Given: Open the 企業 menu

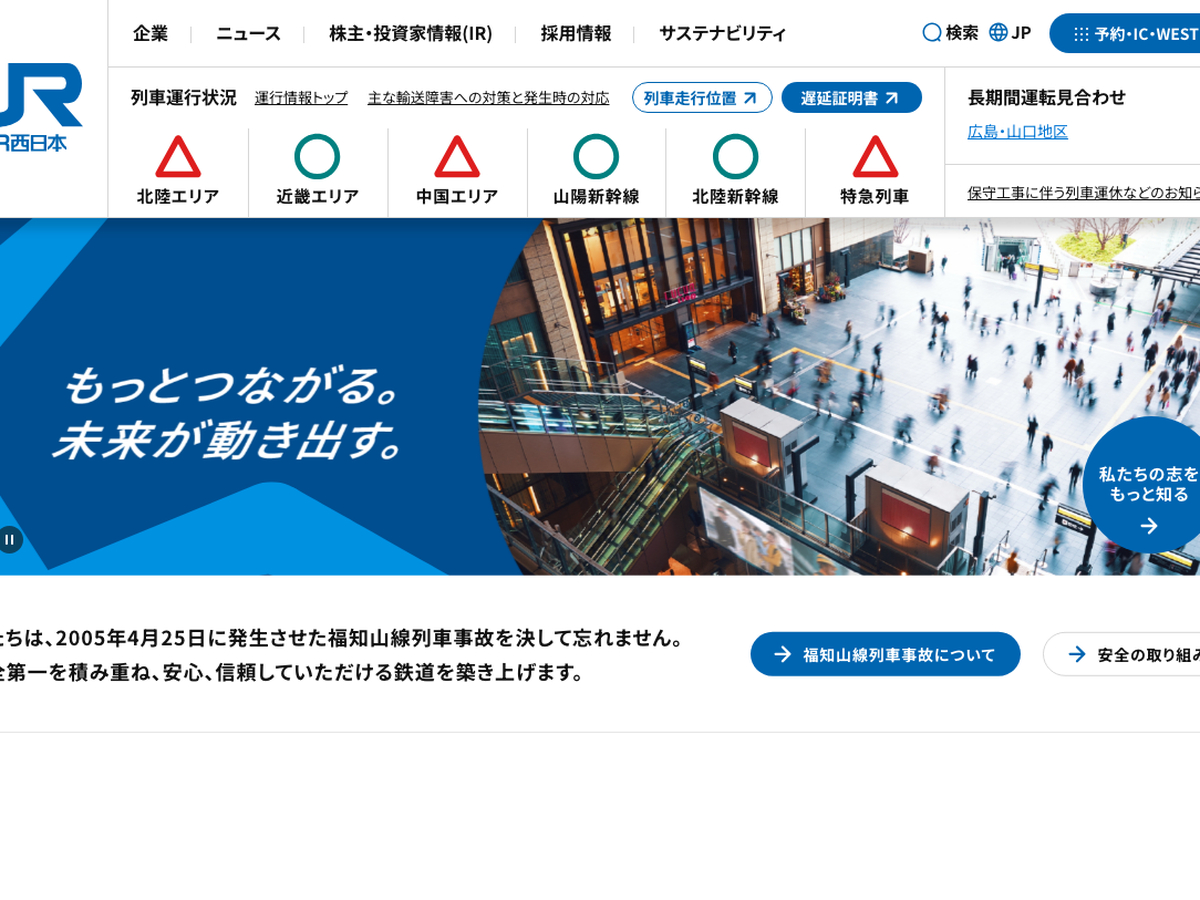Looking at the screenshot, I should (x=150, y=34).
